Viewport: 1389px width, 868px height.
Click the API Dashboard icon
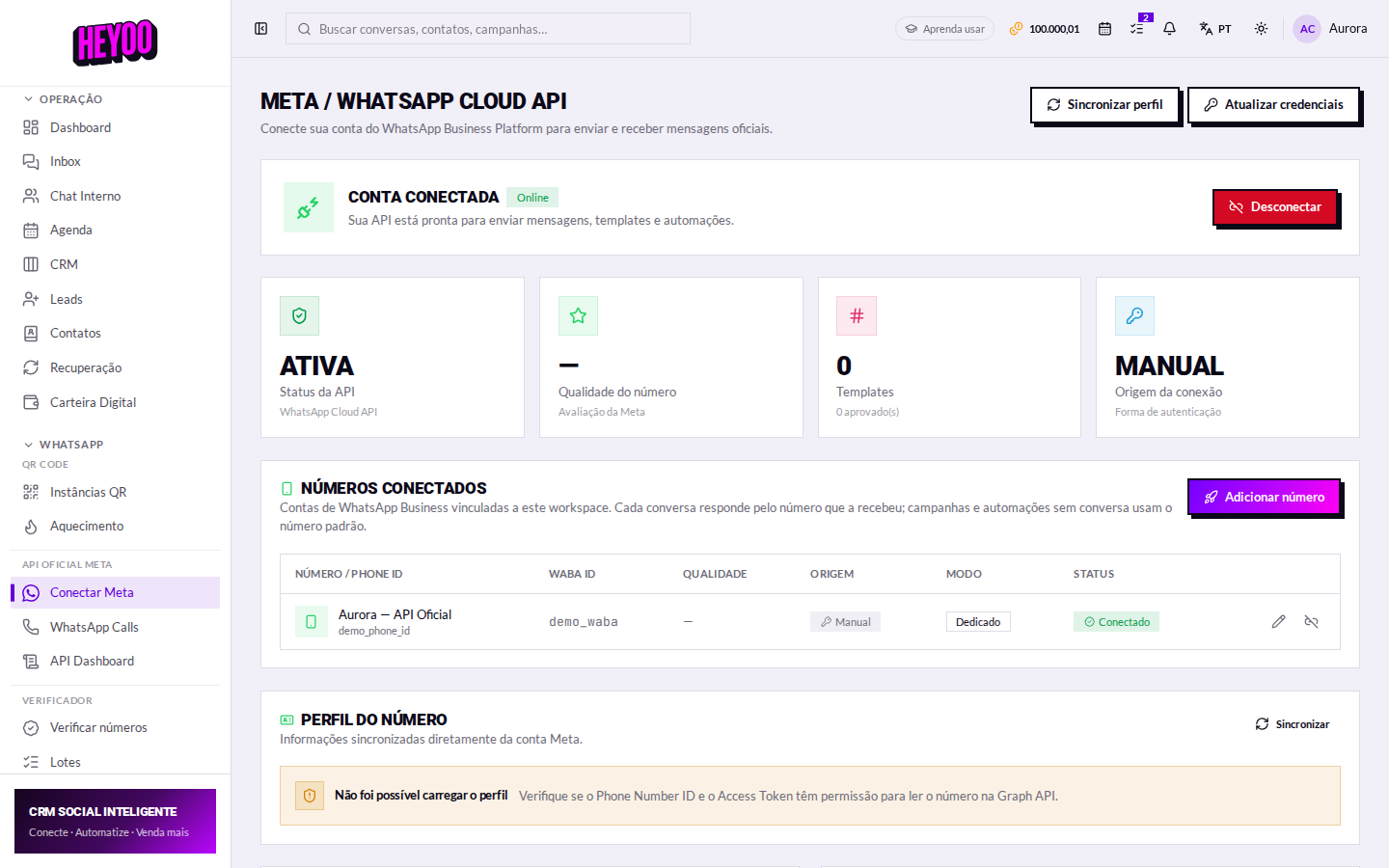coord(31,662)
